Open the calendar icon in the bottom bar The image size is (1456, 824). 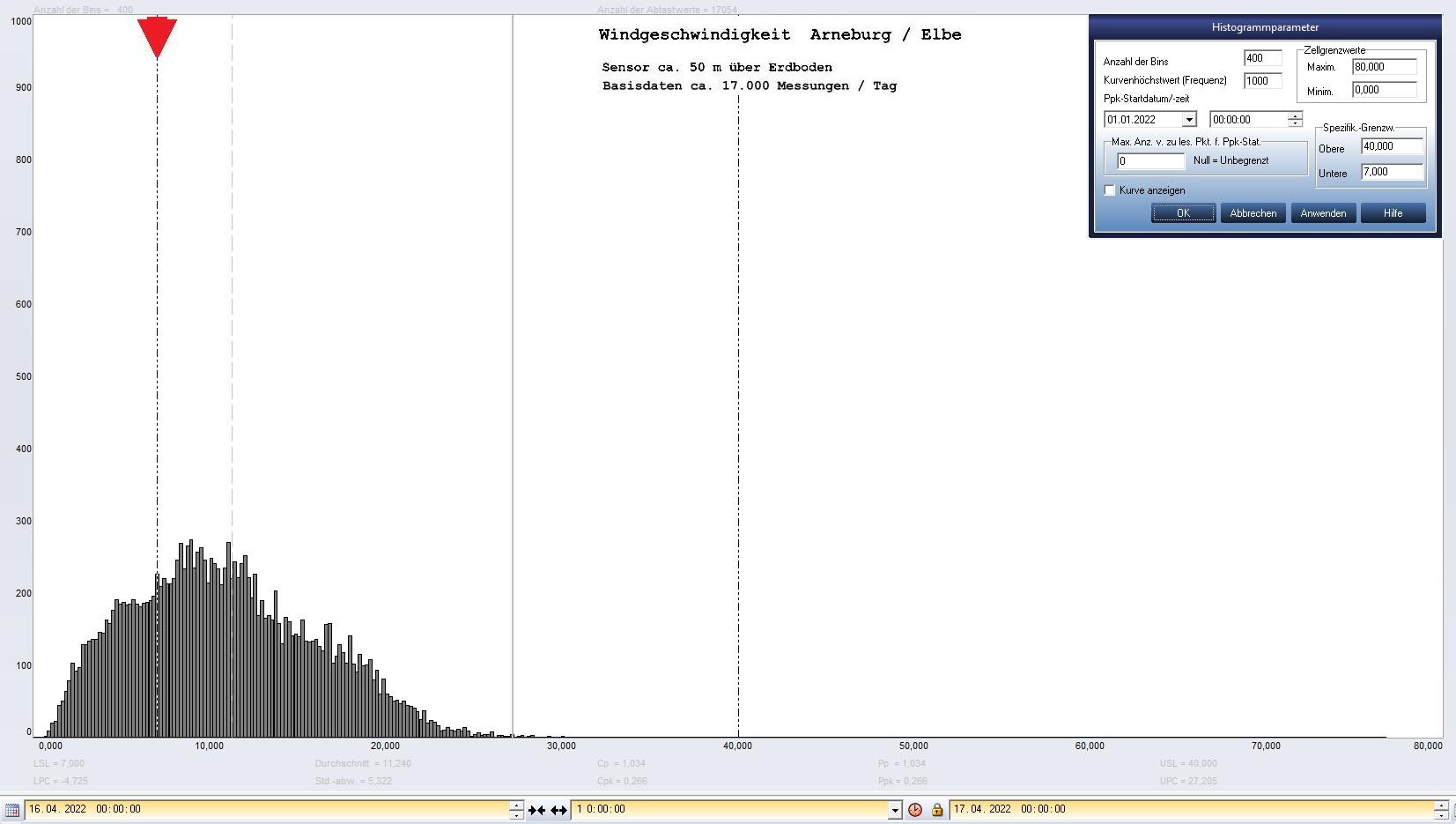tap(12, 809)
